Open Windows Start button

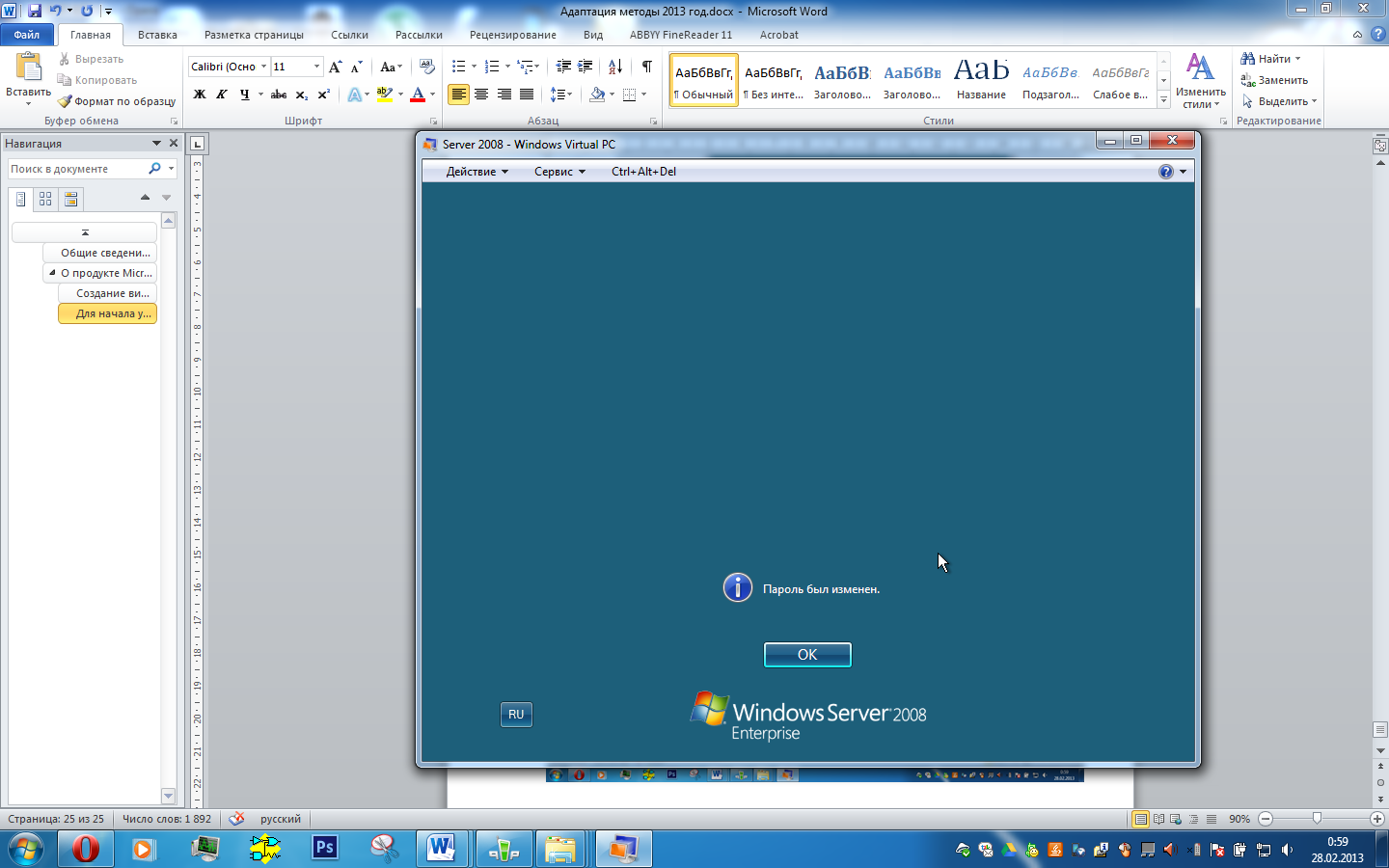[x=26, y=849]
